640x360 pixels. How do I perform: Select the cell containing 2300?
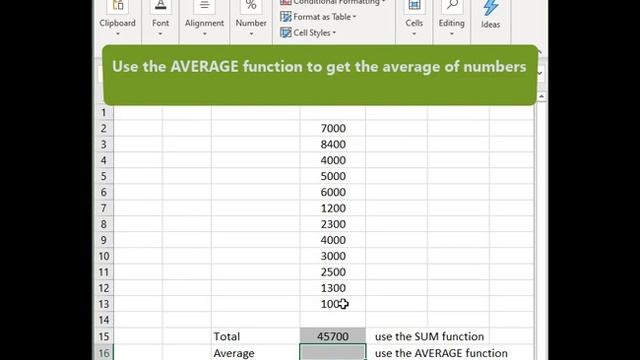[333, 224]
